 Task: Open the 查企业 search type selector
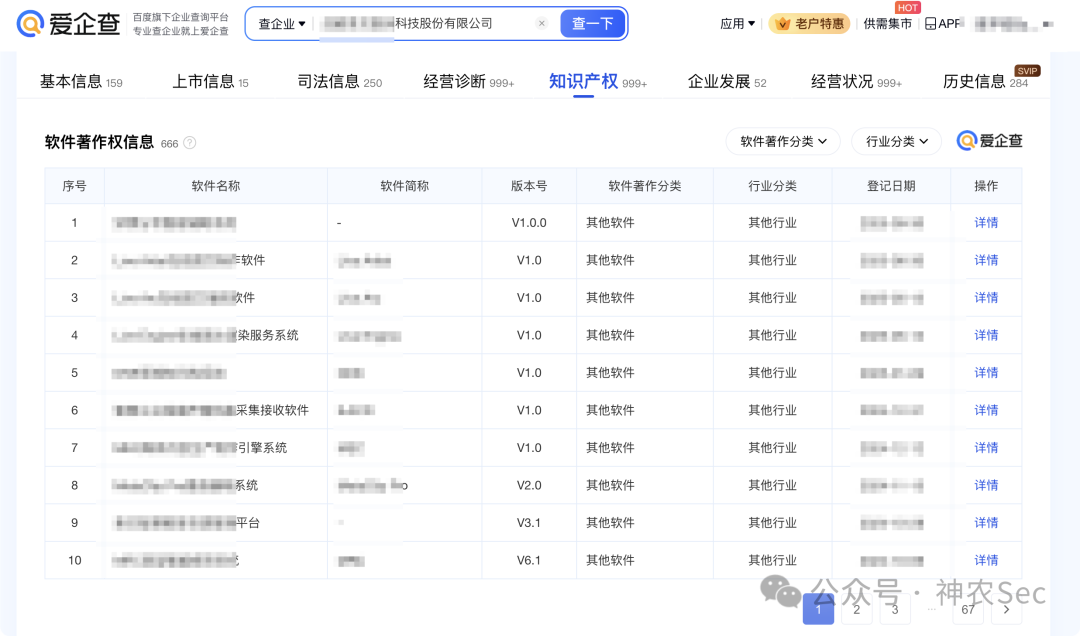tap(281, 23)
